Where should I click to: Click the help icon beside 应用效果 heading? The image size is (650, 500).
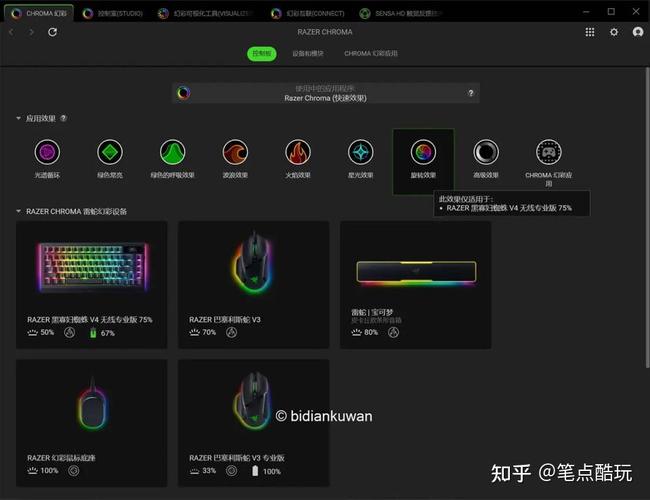[63, 118]
